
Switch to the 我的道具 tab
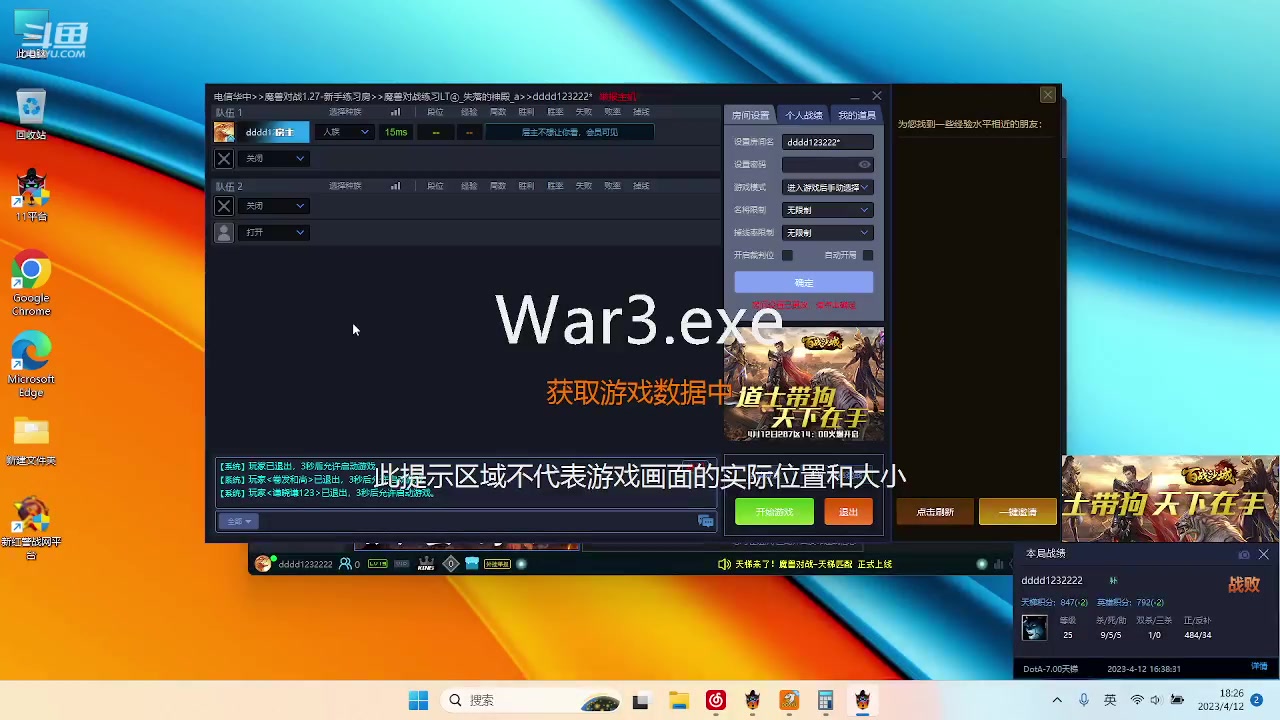856,115
